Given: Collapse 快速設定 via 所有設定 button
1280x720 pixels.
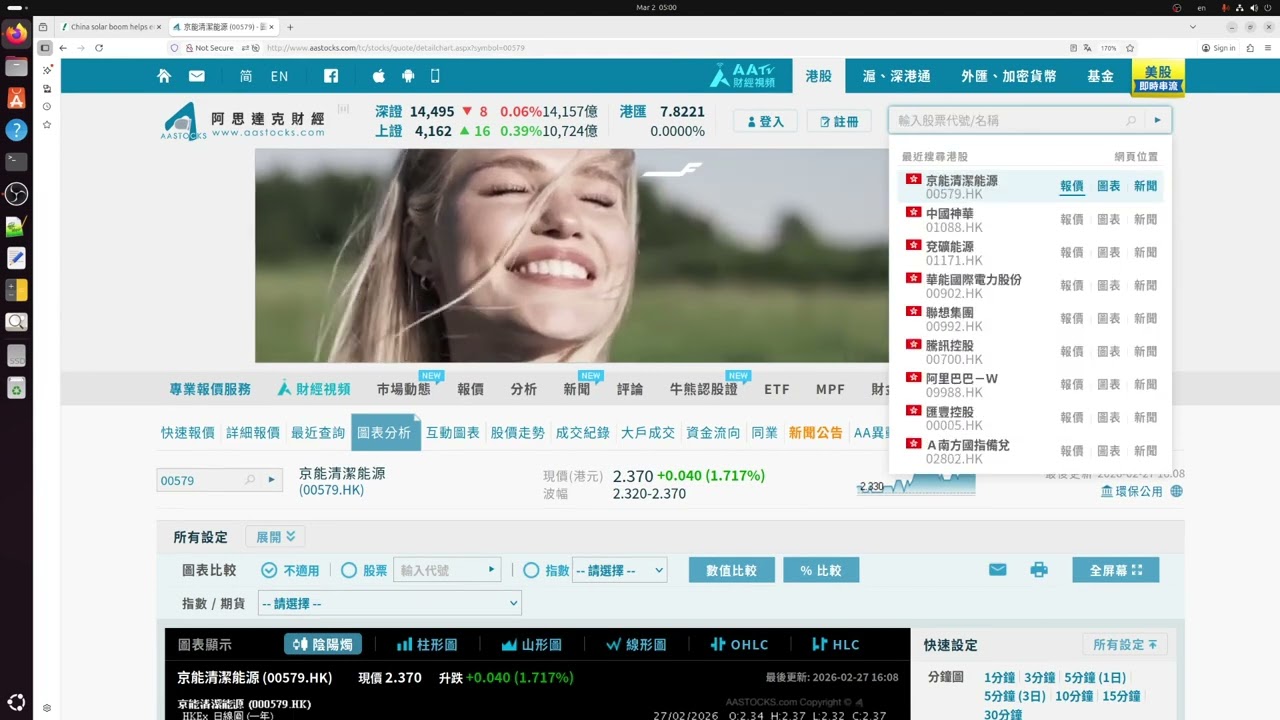Looking at the screenshot, I should pyautogui.click(x=1125, y=645).
